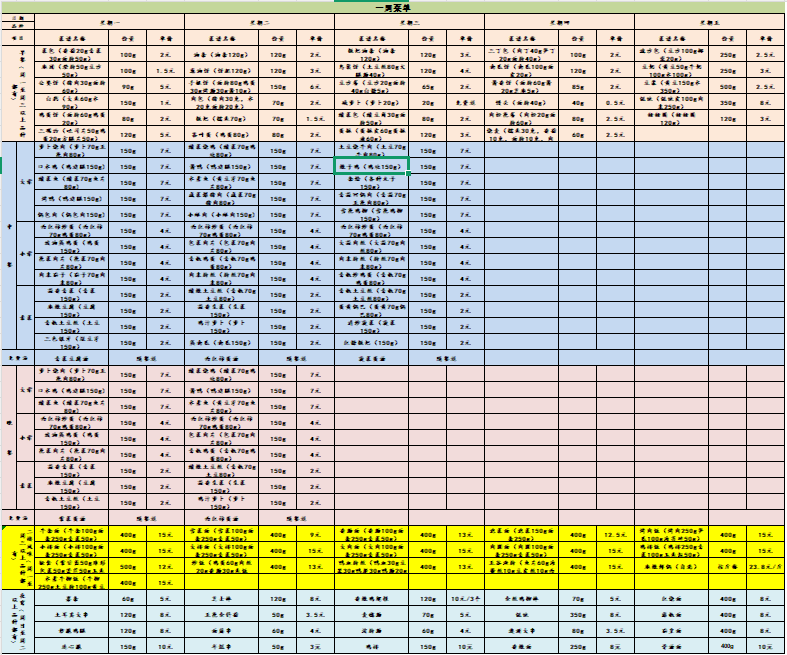Click 份量 column header under 星期二
Viewport: 787px width, 655px height.
pyautogui.click(x=277, y=38)
